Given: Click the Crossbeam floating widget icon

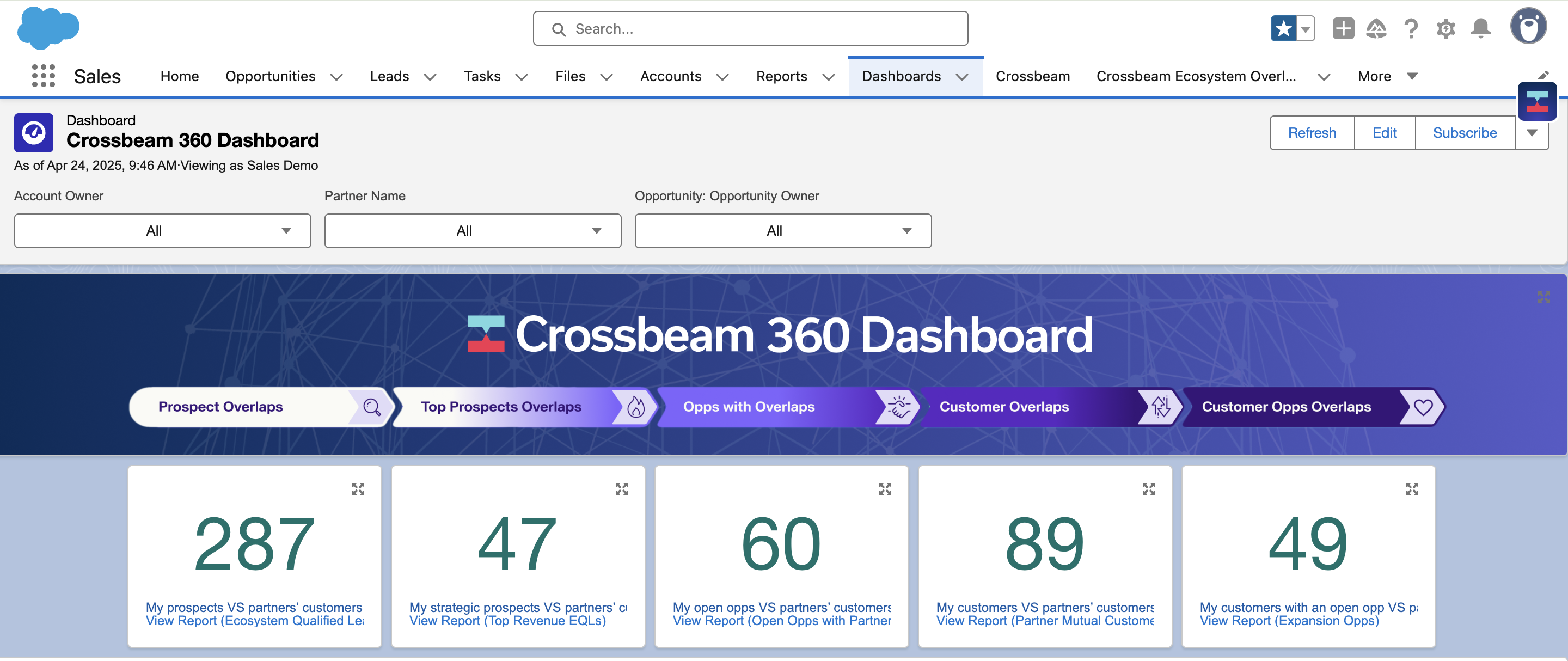Looking at the screenshot, I should point(1536,102).
